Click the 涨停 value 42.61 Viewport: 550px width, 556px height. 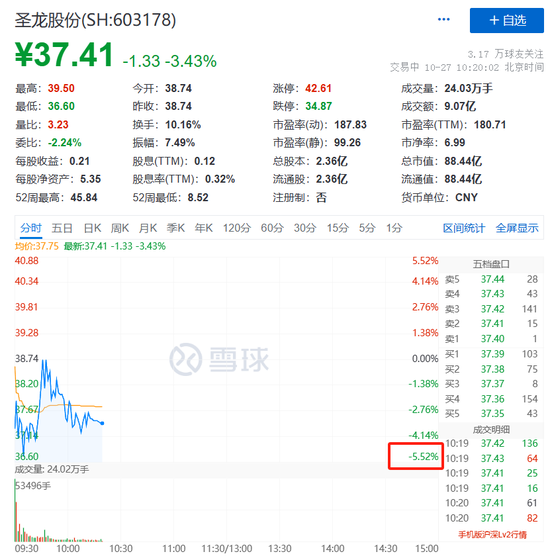[318, 88]
